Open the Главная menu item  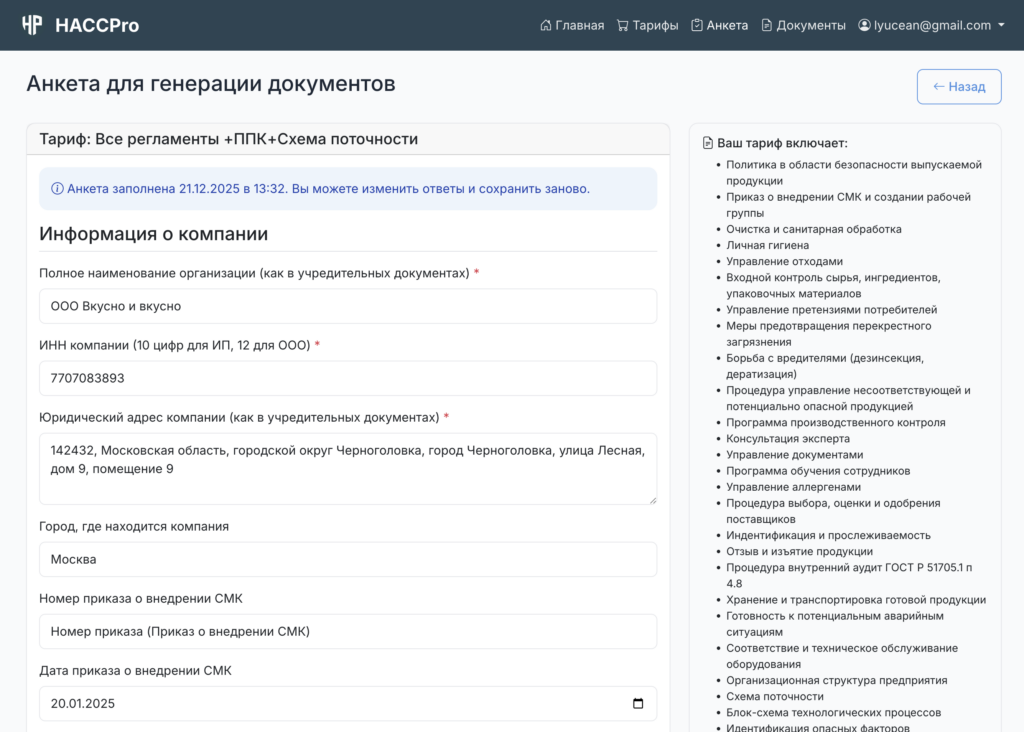point(580,25)
